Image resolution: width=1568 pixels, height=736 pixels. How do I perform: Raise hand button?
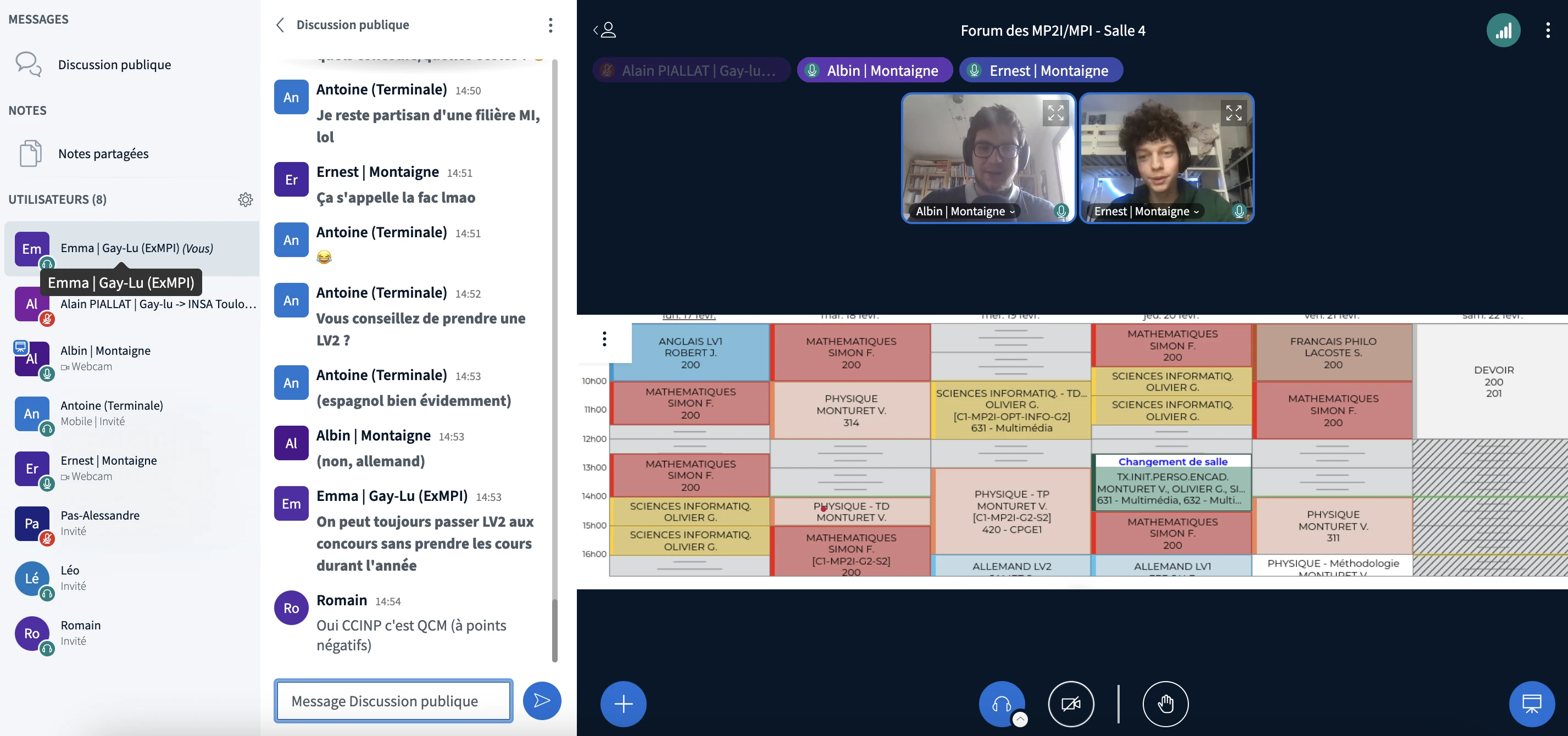[x=1165, y=704]
